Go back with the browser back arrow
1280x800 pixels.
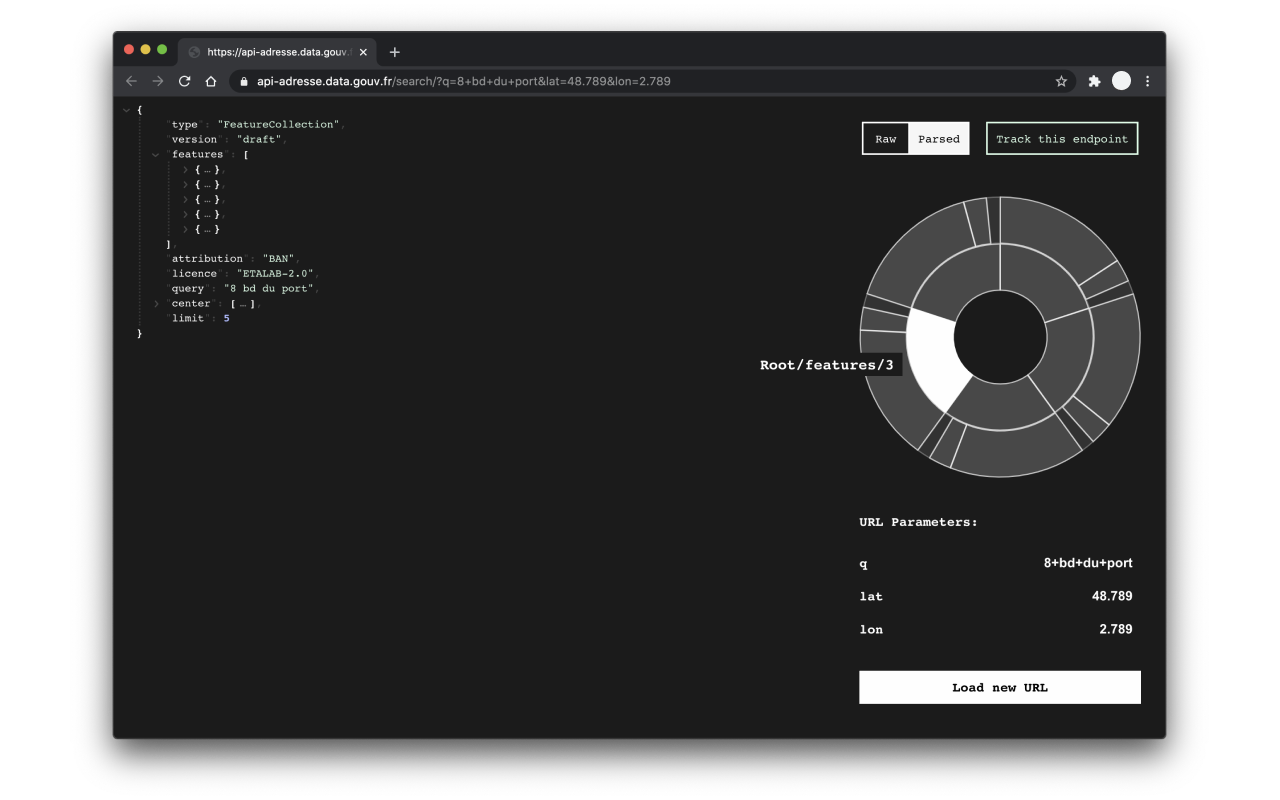(x=131, y=81)
